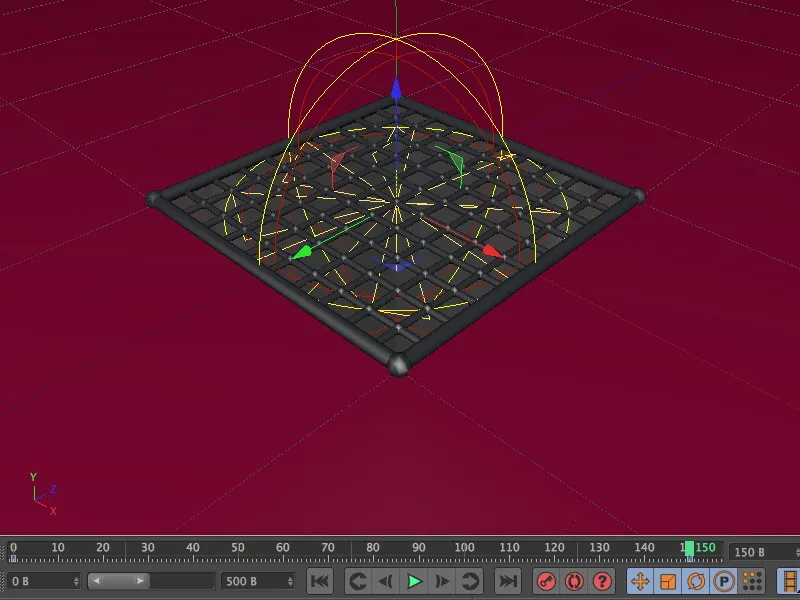
Task: Step back one frame
Action: pyautogui.click(x=386, y=581)
